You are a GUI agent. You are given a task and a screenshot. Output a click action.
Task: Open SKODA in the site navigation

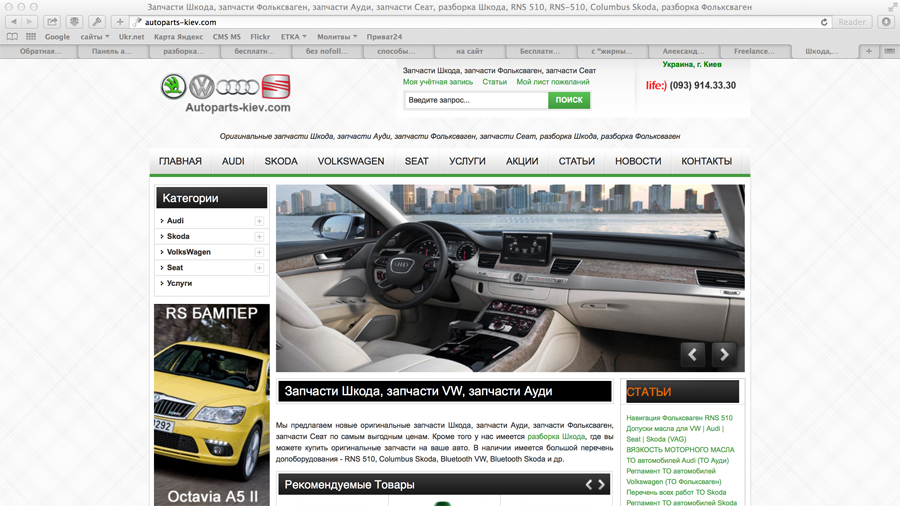[281, 161]
